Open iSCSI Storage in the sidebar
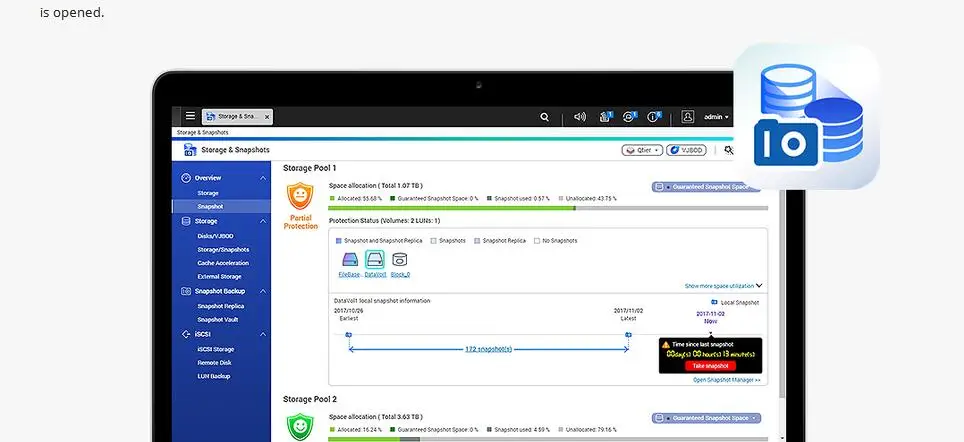Image resolution: width=964 pixels, height=442 pixels. [216, 349]
